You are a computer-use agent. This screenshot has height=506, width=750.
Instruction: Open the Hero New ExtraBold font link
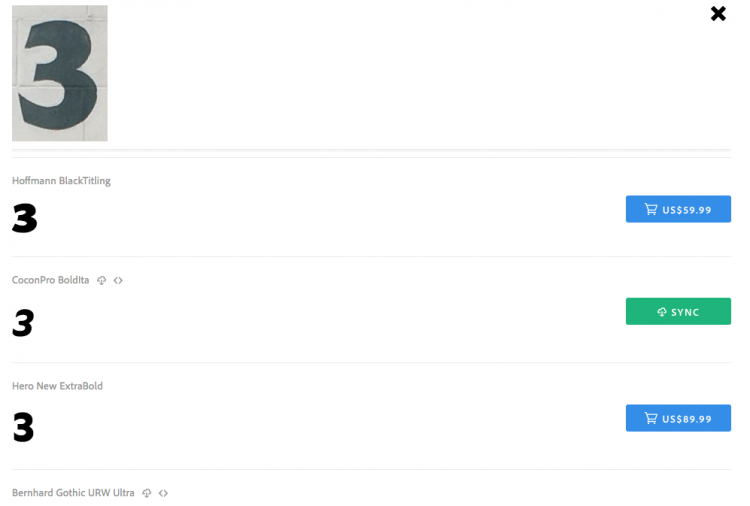57,386
